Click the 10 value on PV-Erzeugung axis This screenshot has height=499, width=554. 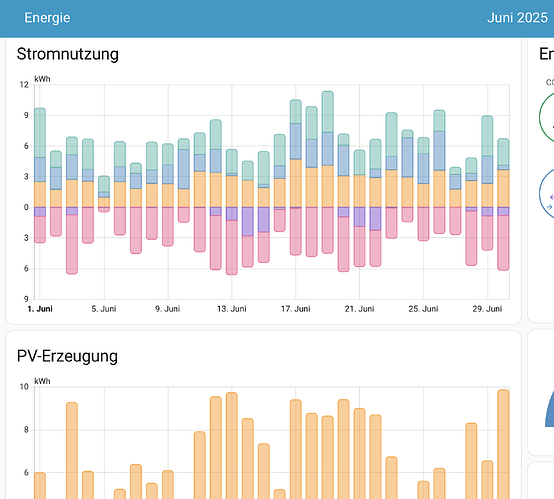tap(24, 387)
